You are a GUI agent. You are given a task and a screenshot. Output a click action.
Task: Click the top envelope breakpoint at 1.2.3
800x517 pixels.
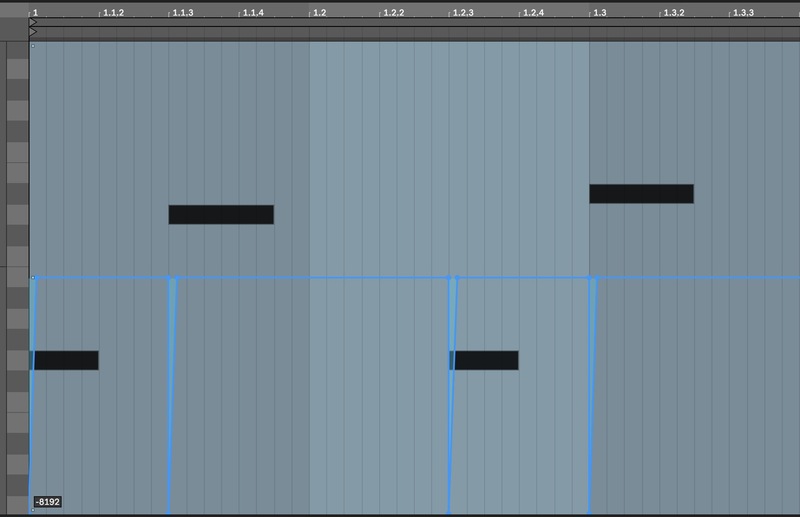[451, 278]
